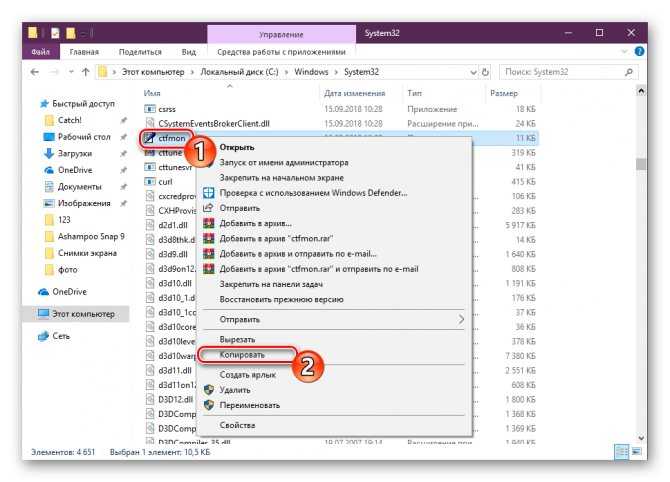Choose Удалить in context menu
The image size is (670, 482).
235,390
